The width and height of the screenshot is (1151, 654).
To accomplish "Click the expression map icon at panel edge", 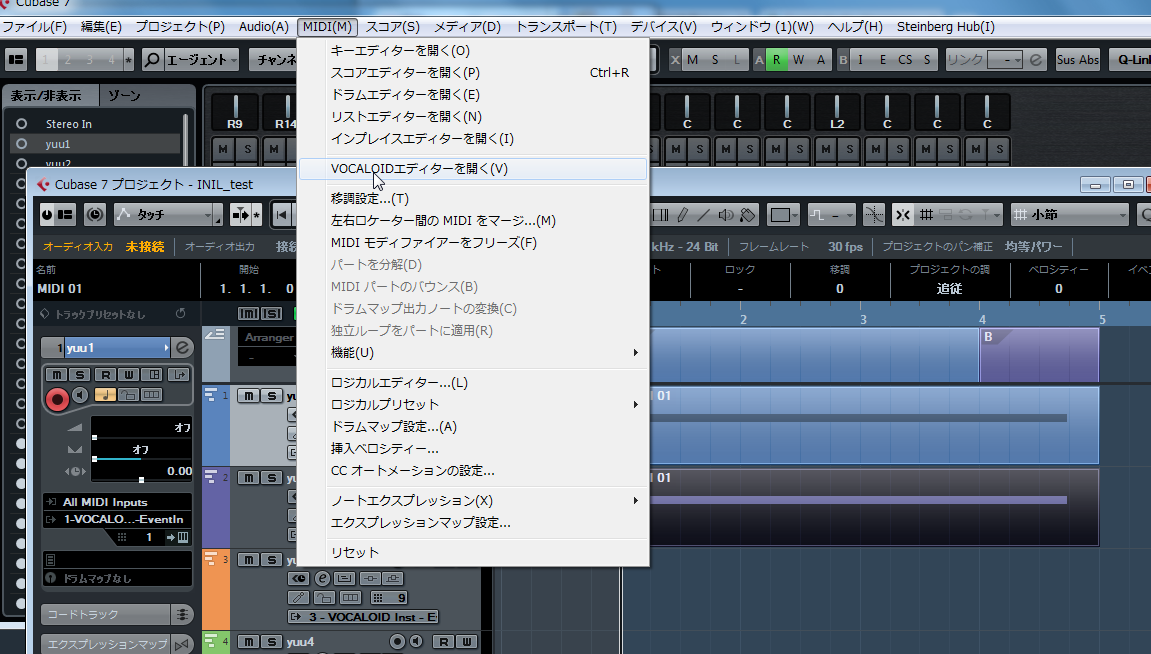I will 182,644.
